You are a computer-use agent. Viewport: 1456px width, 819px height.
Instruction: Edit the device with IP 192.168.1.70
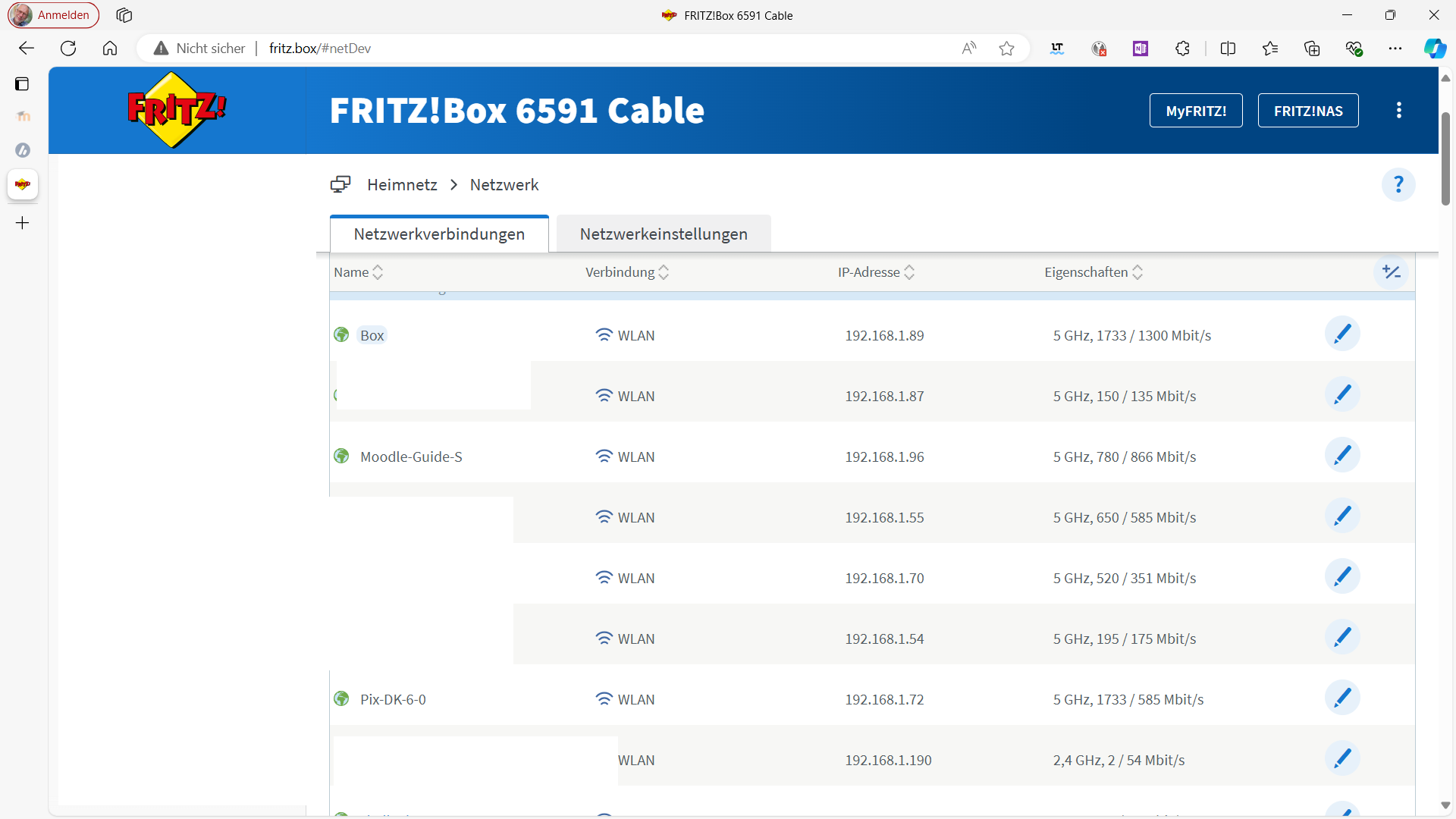pos(1342,576)
